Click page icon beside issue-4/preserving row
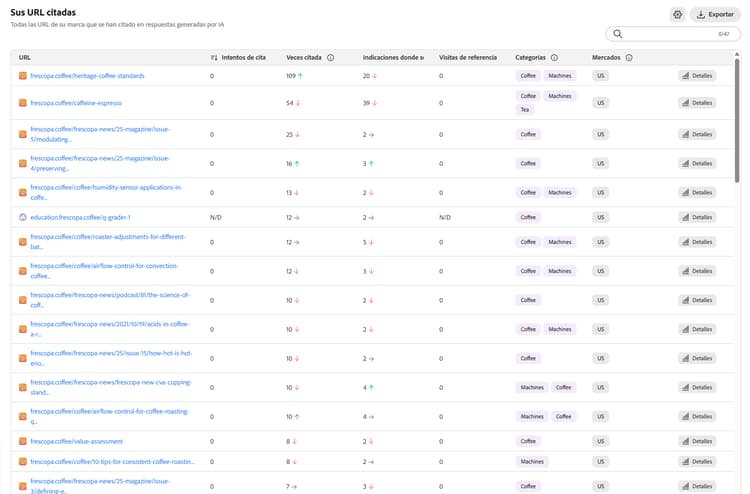 (22, 164)
